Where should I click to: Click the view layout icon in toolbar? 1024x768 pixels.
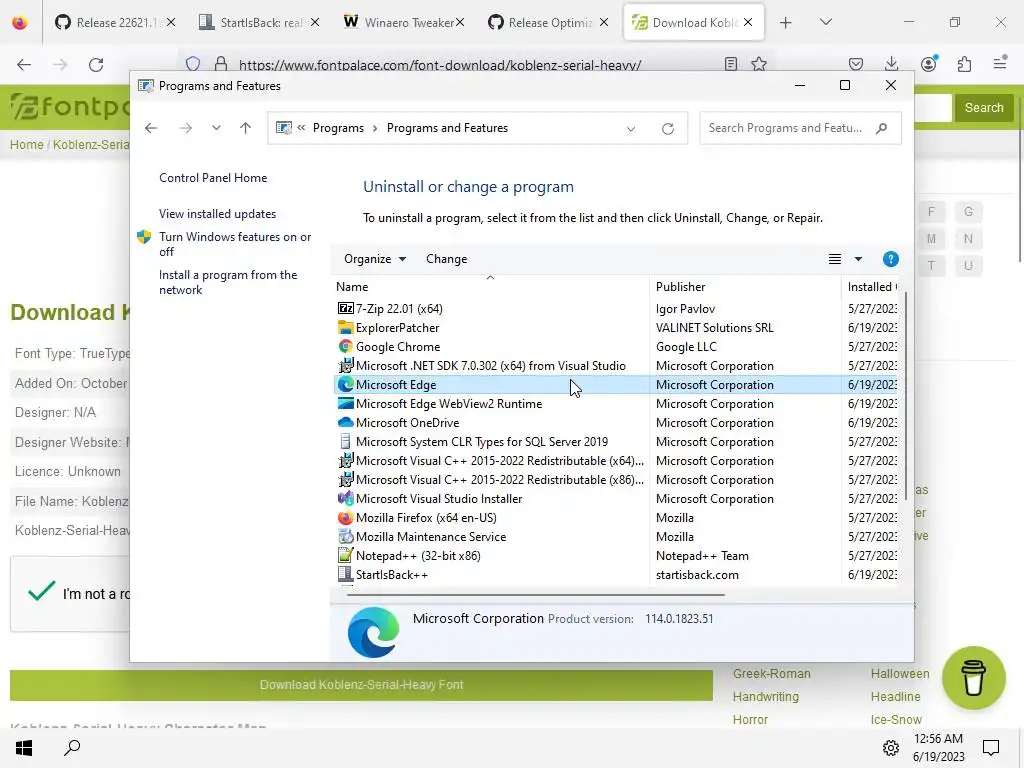click(x=835, y=259)
